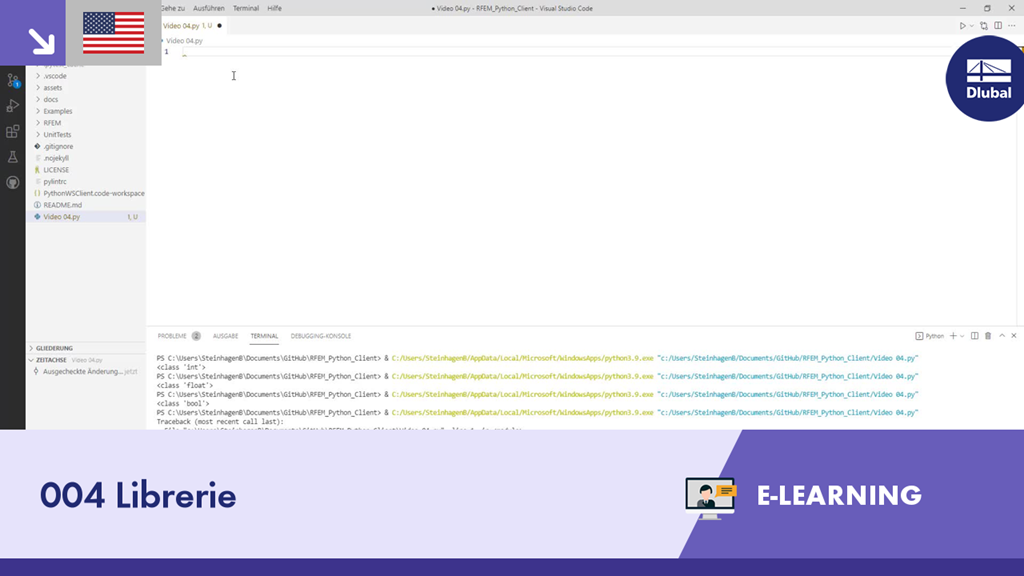This screenshot has height=576, width=1024.
Task: Click the Traceback line in terminal
Action: click(220, 422)
